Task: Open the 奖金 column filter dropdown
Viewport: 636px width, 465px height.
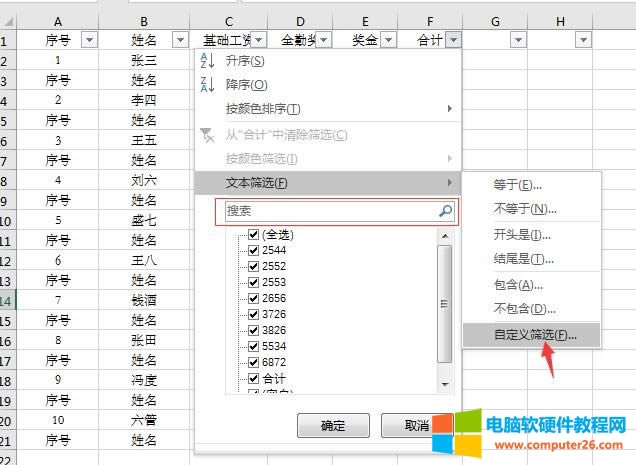Action: pyautogui.click(x=387, y=39)
